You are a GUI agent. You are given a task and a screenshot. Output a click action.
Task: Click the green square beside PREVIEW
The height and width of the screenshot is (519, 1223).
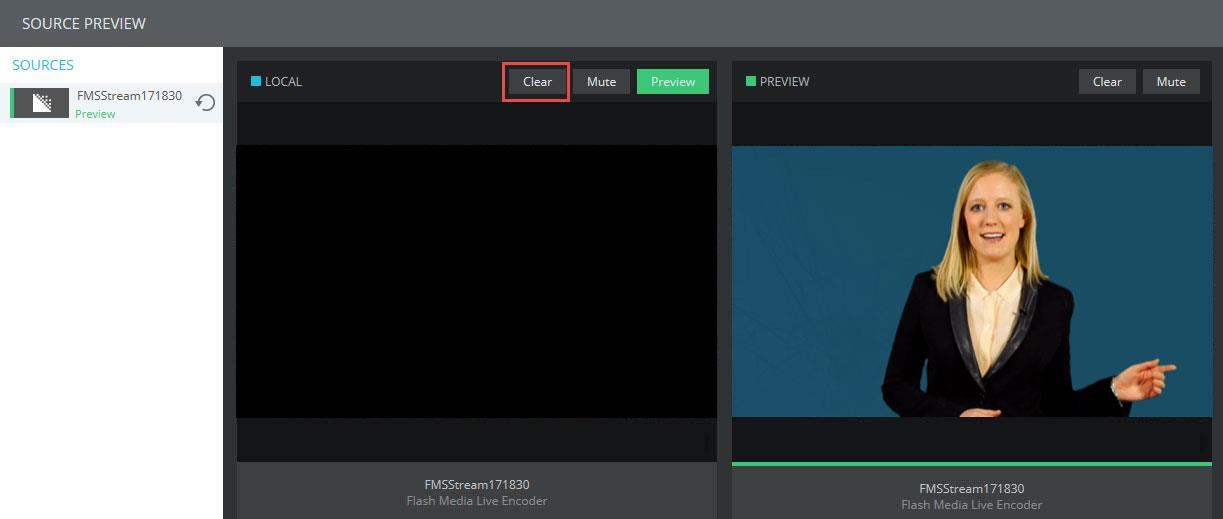click(751, 82)
